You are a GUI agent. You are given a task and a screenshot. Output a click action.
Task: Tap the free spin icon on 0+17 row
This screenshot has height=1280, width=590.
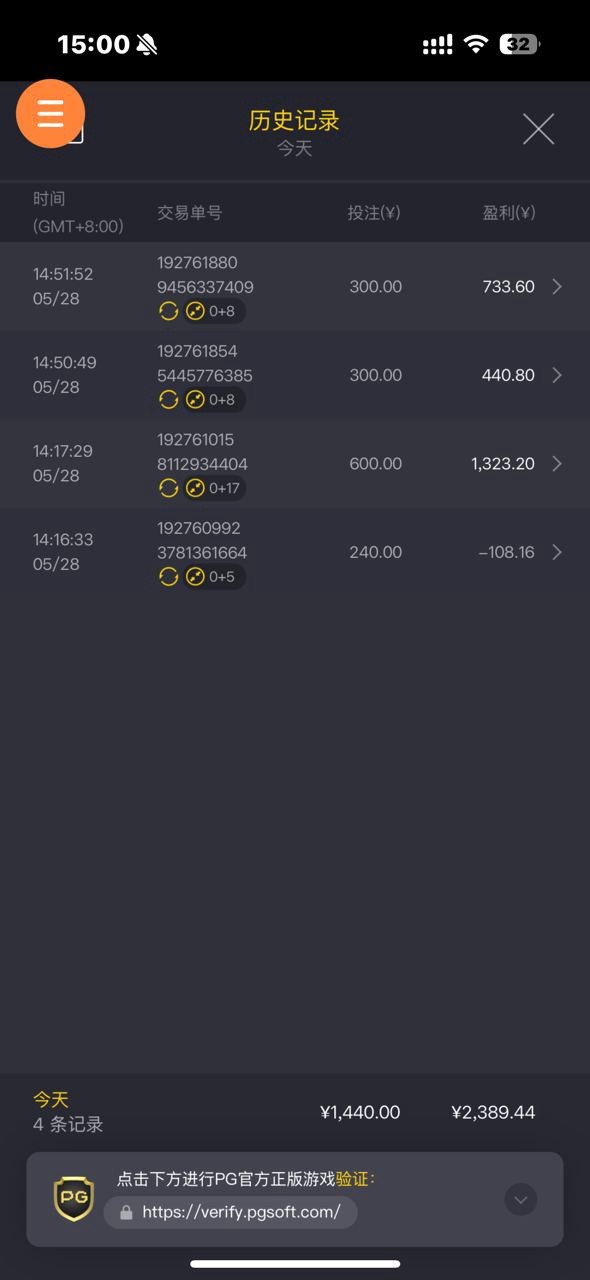168,489
